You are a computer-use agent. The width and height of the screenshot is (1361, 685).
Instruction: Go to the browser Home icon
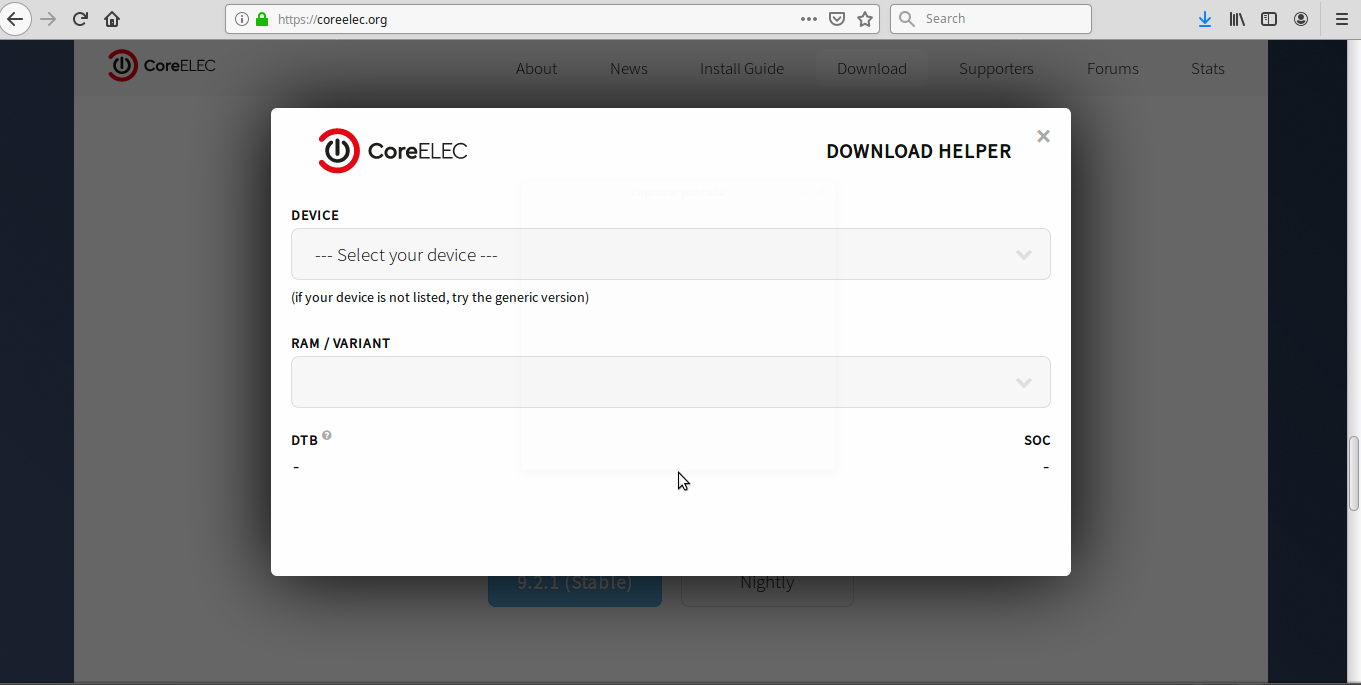112,19
